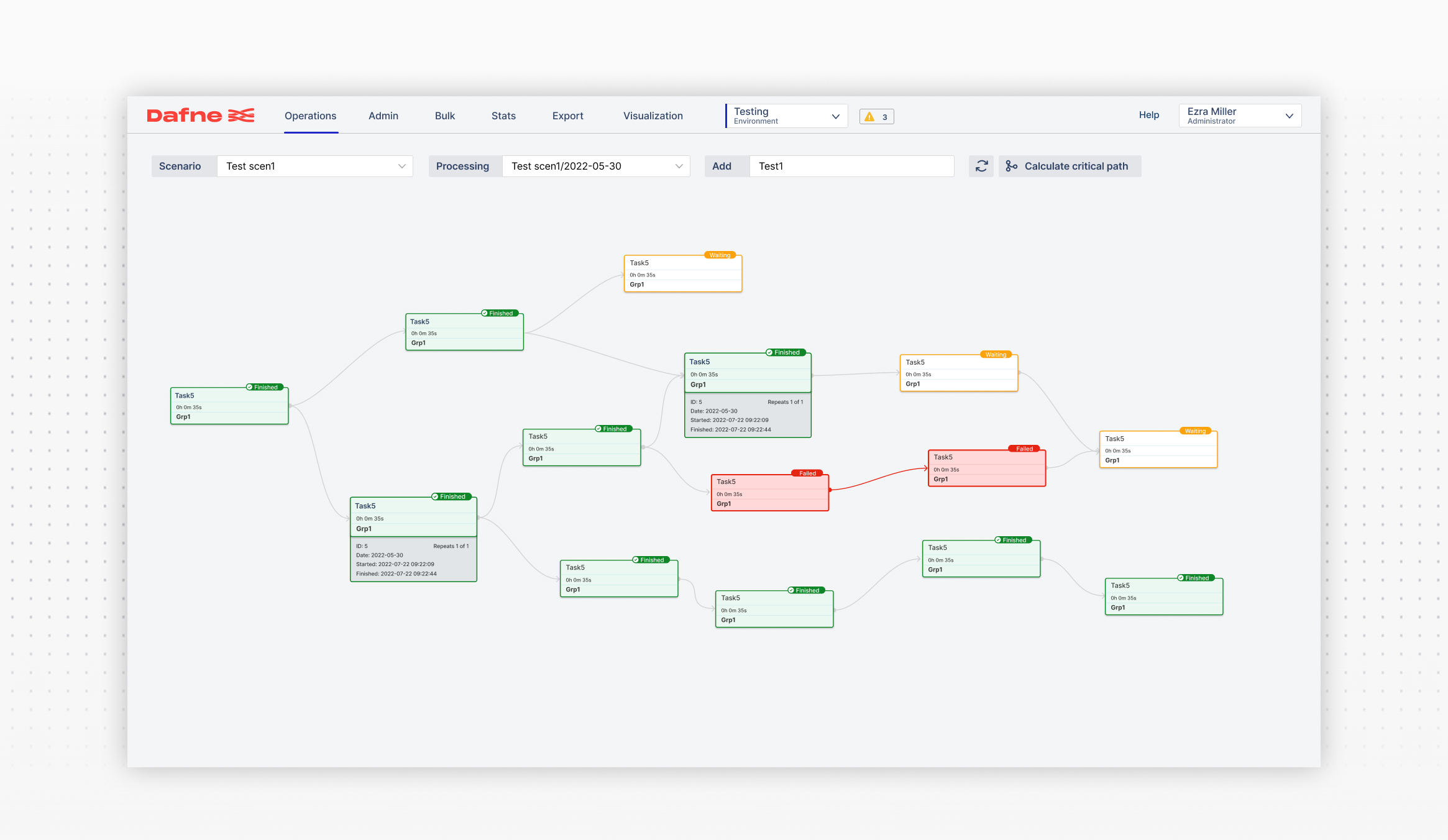Click the branch icon in Calculate critical path
This screenshot has height=840, width=1448.
[x=1011, y=166]
